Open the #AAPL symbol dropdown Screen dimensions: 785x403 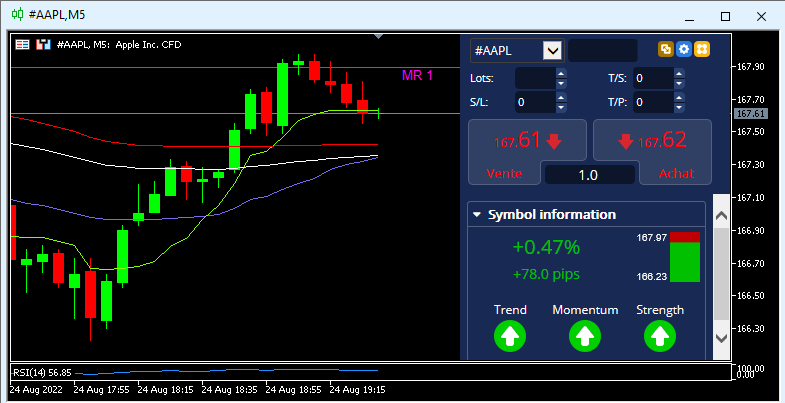pos(552,51)
